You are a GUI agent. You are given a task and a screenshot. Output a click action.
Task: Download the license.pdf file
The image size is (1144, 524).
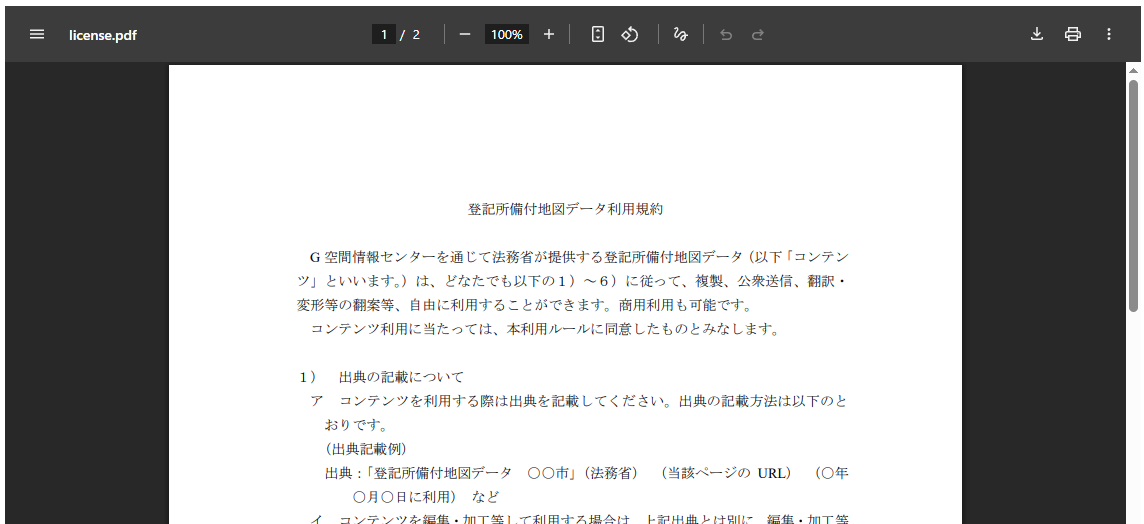pyautogui.click(x=1036, y=34)
